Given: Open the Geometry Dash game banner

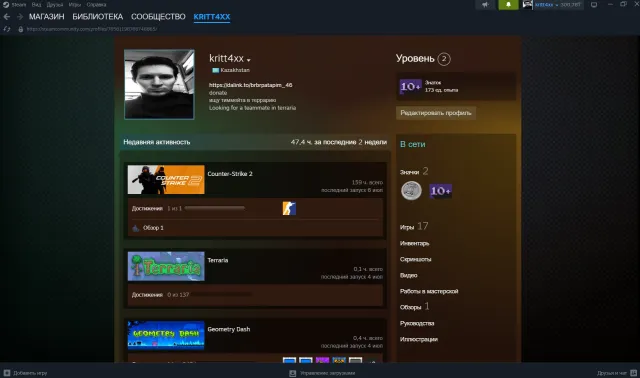Looking at the screenshot, I should (166, 335).
